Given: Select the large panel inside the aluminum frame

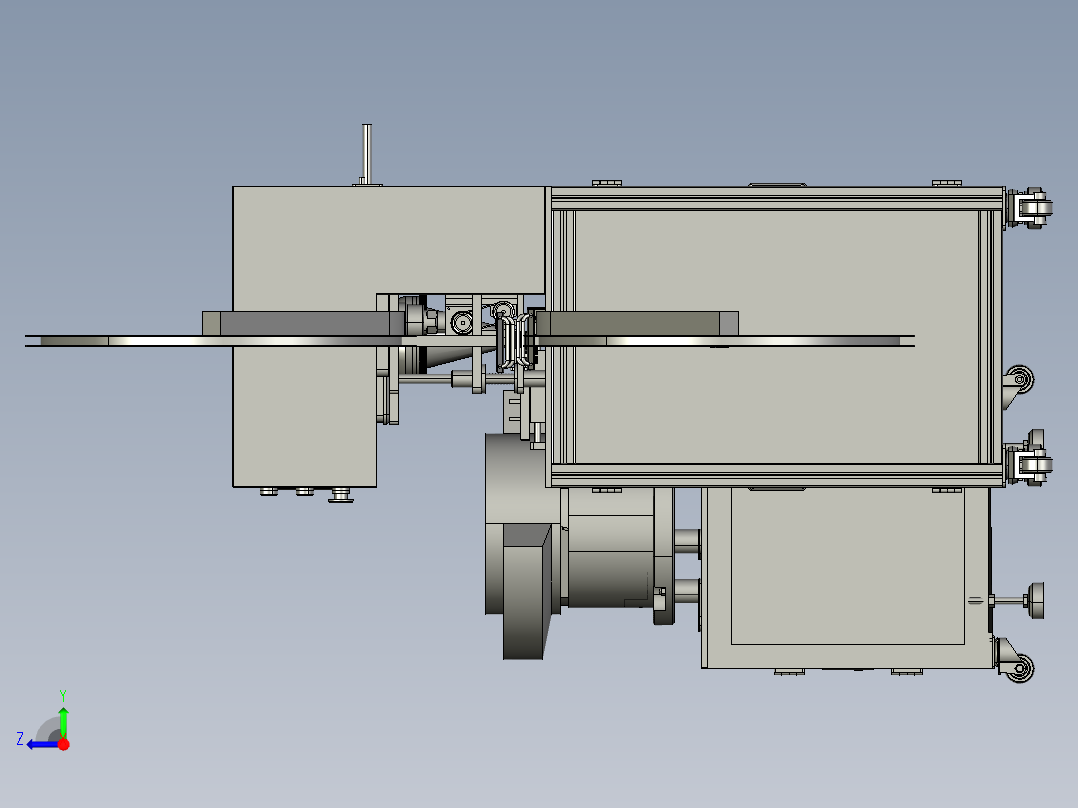Looking at the screenshot, I should (x=777, y=337).
